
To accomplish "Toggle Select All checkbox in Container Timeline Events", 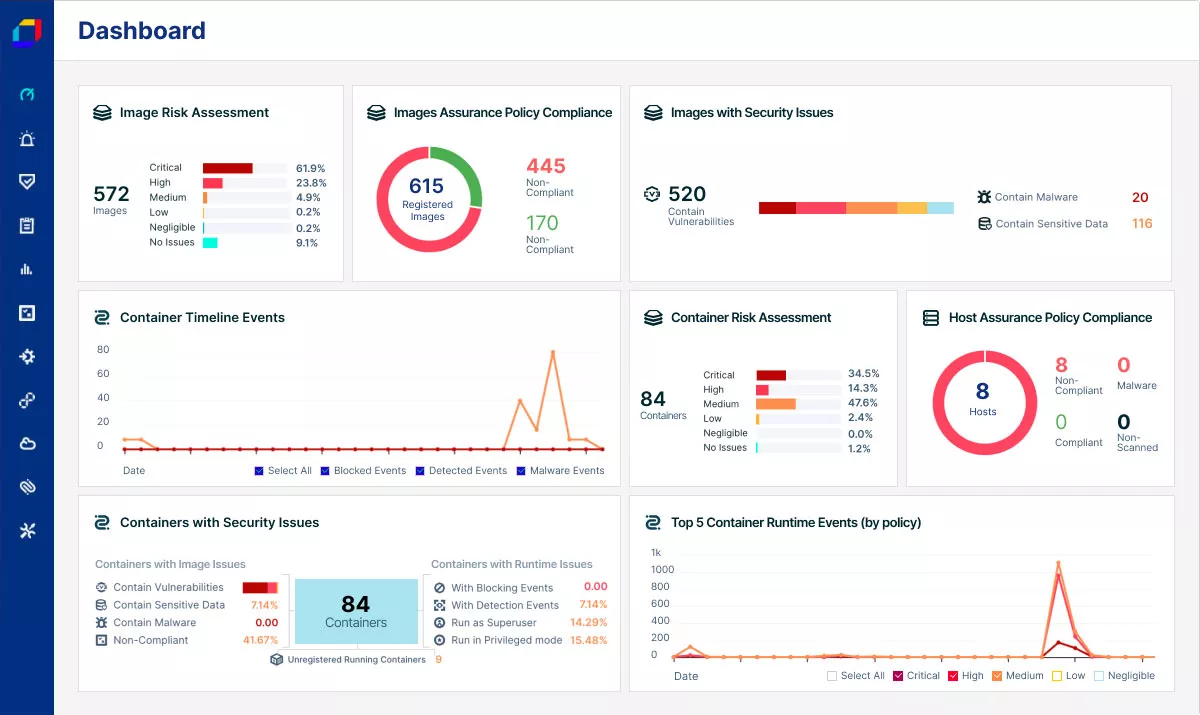I will [260, 471].
